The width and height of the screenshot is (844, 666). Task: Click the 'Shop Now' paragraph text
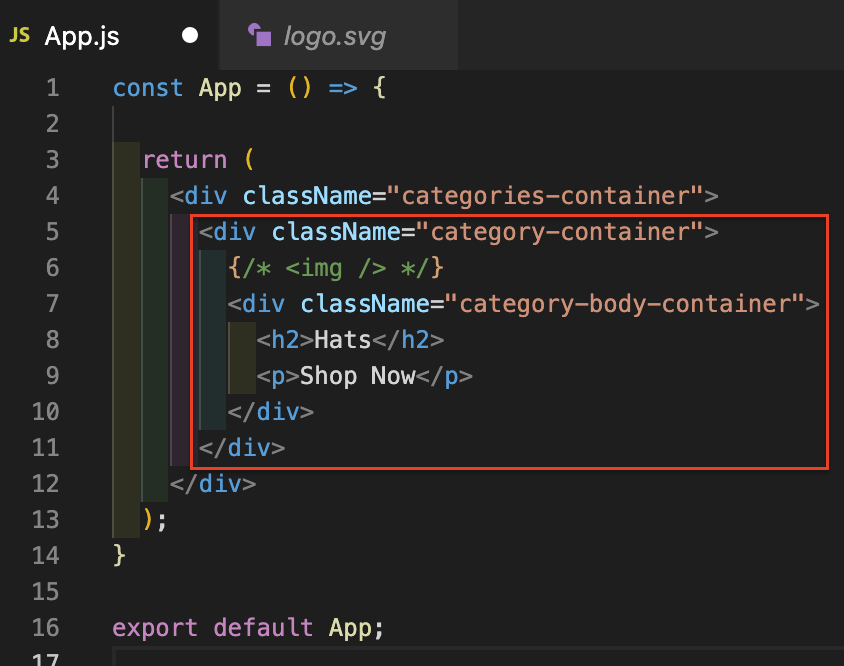click(357, 376)
